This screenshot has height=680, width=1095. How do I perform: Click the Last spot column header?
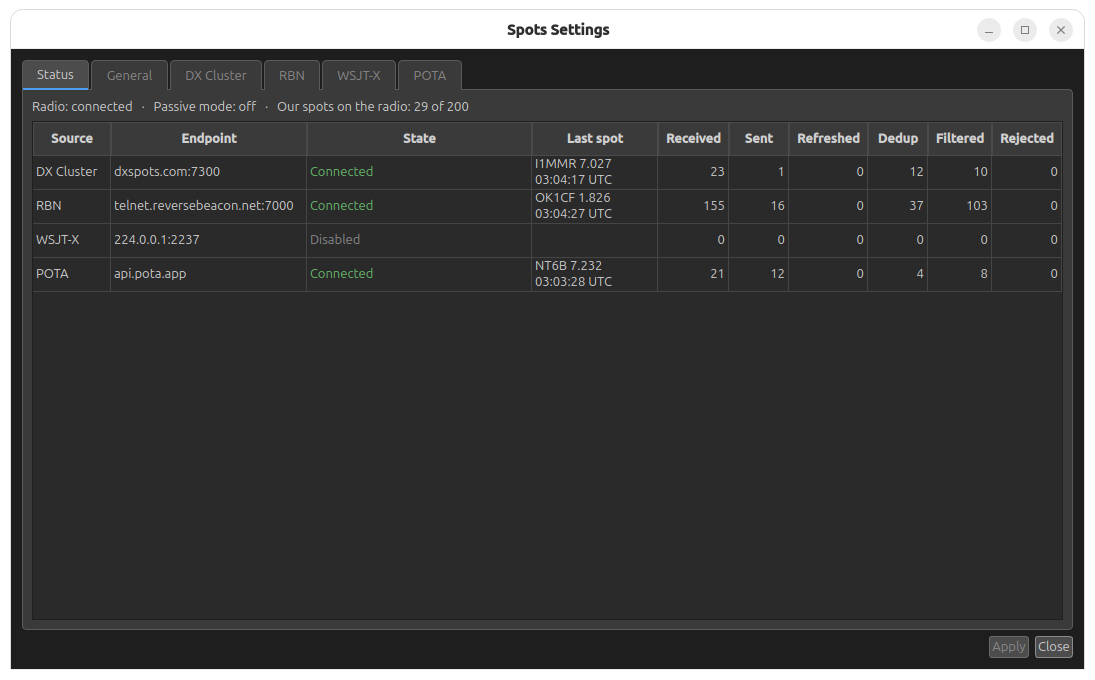(x=595, y=138)
